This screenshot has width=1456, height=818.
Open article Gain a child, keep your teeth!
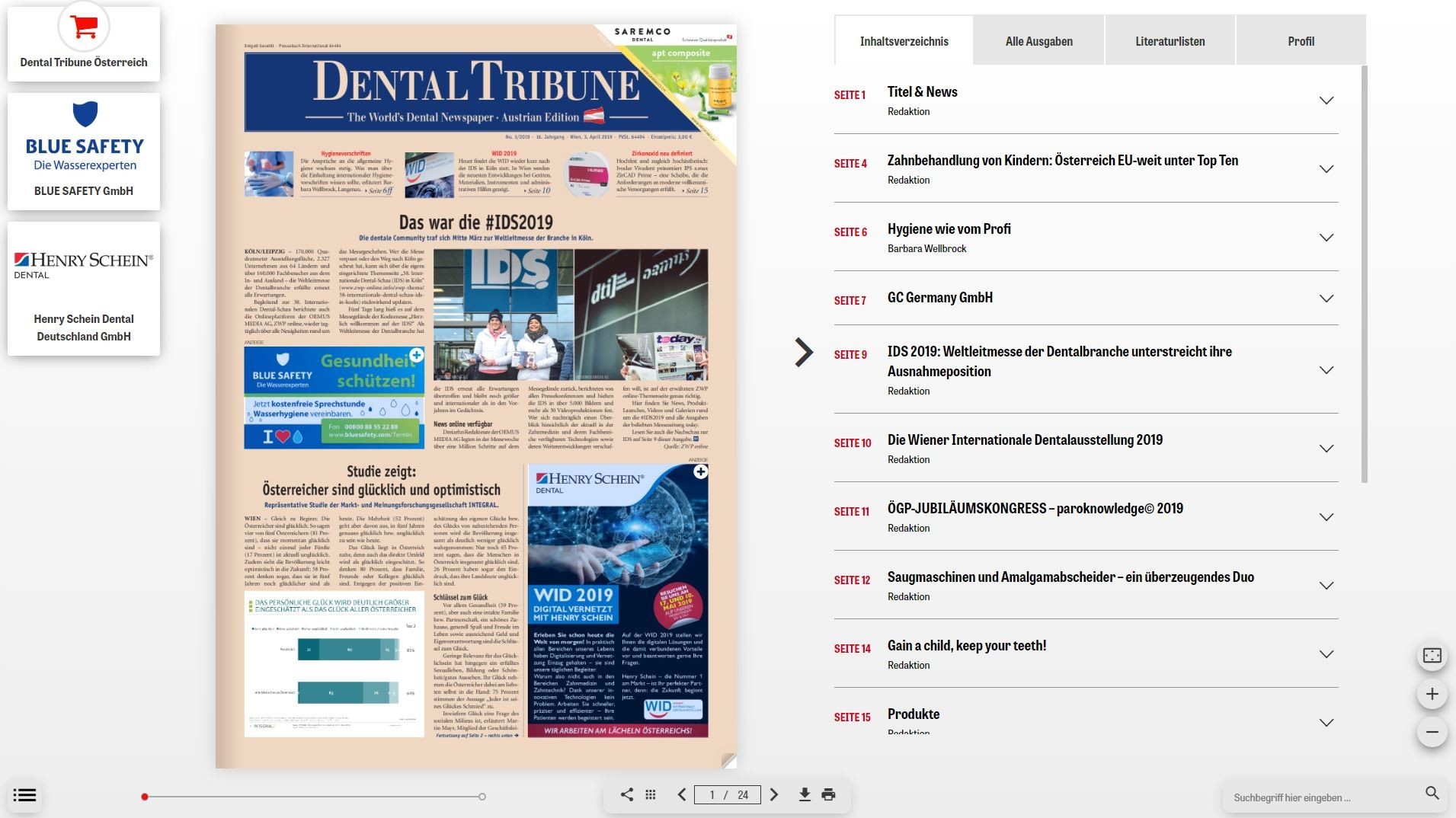(966, 646)
